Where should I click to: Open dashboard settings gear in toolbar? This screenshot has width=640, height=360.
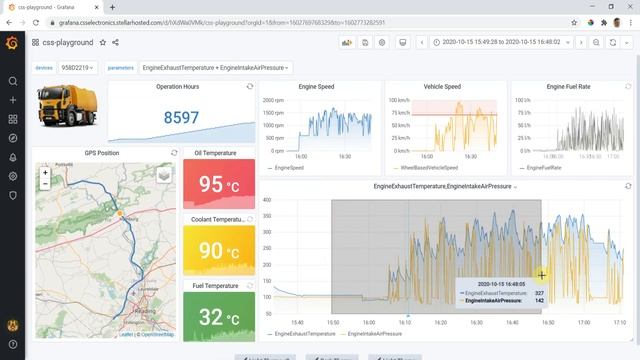[x=382, y=42]
